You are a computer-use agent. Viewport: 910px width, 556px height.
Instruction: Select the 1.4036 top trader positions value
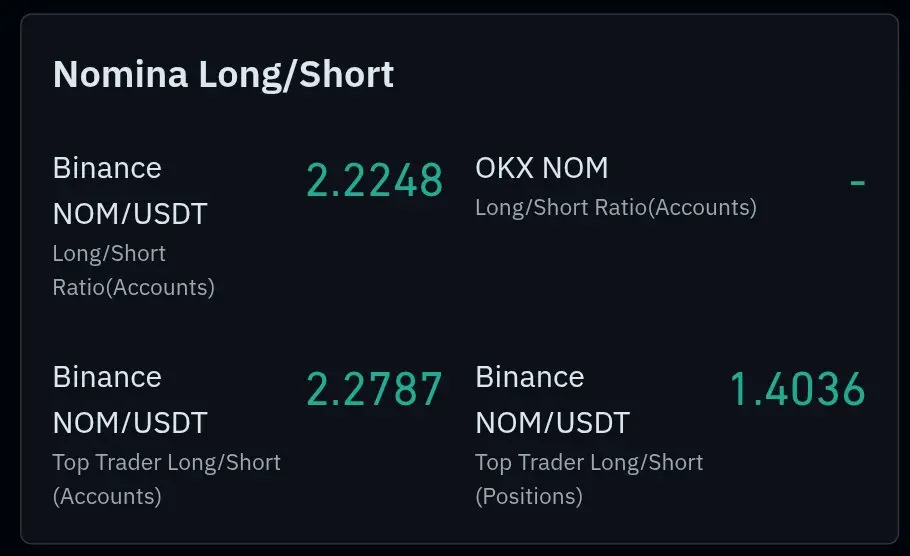click(797, 389)
